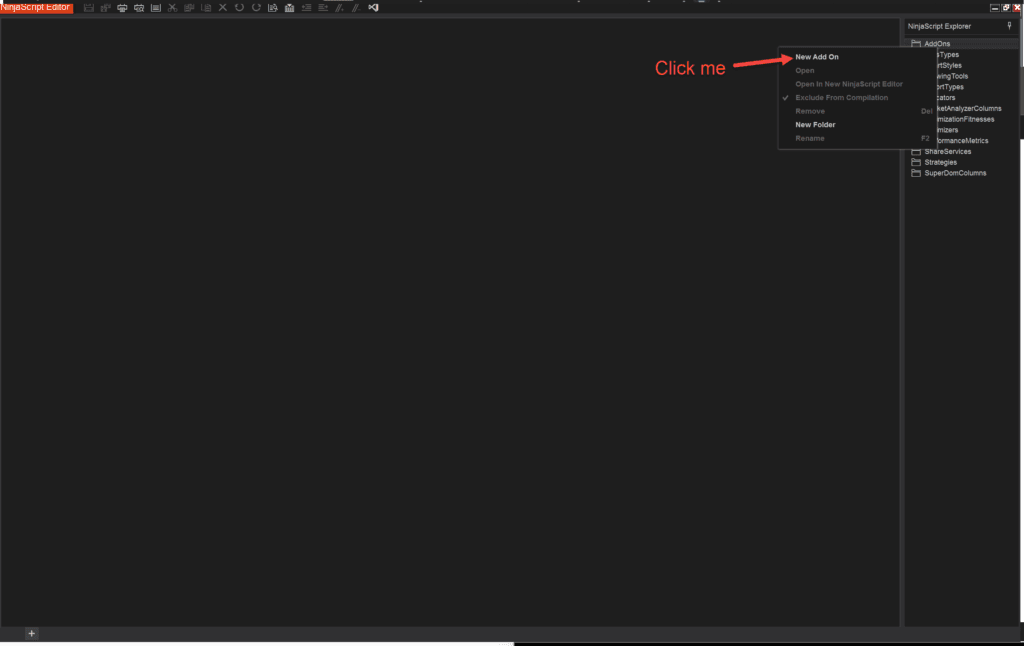Screen dimensions: 1024x646
Task: Undo using the counterclockwise arrow icon
Action: coord(239,8)
